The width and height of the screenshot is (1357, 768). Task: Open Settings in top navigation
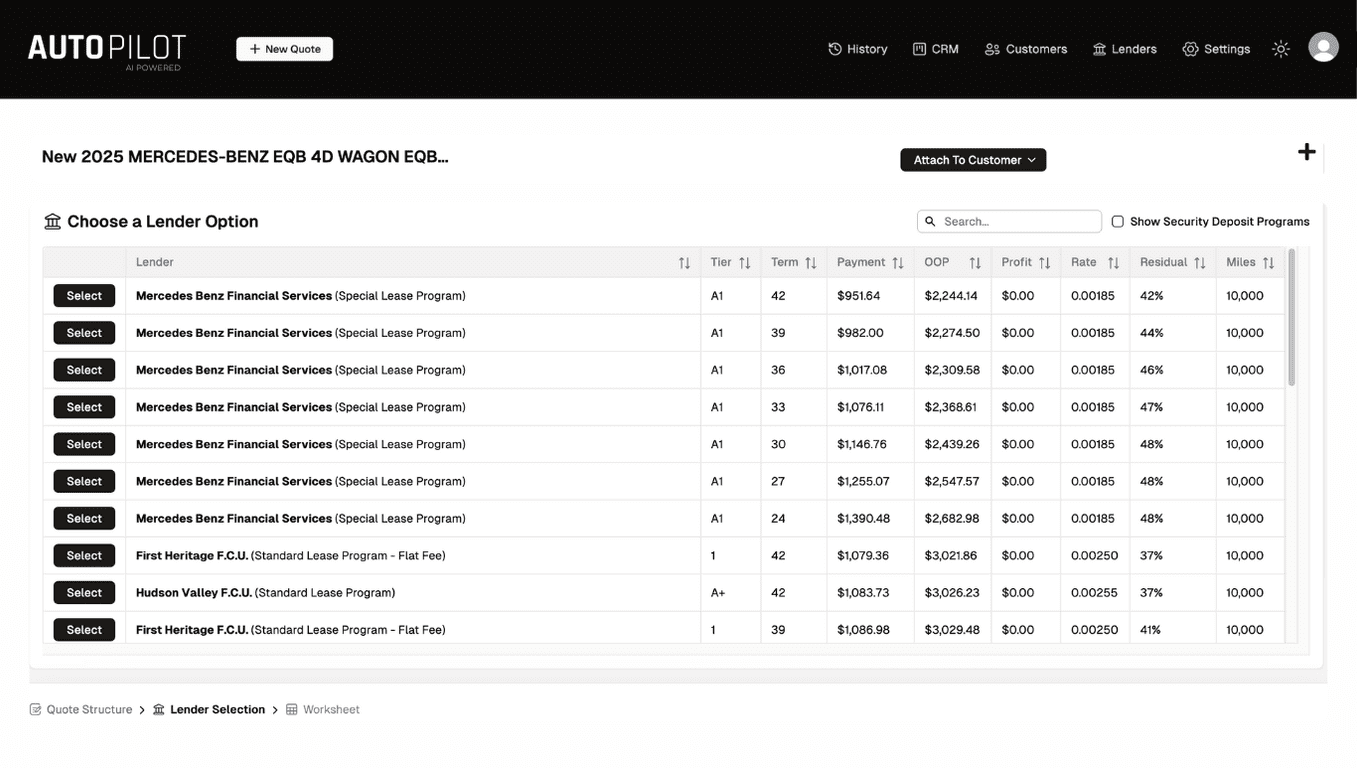pyautogui.click(x=1216, y=49)
